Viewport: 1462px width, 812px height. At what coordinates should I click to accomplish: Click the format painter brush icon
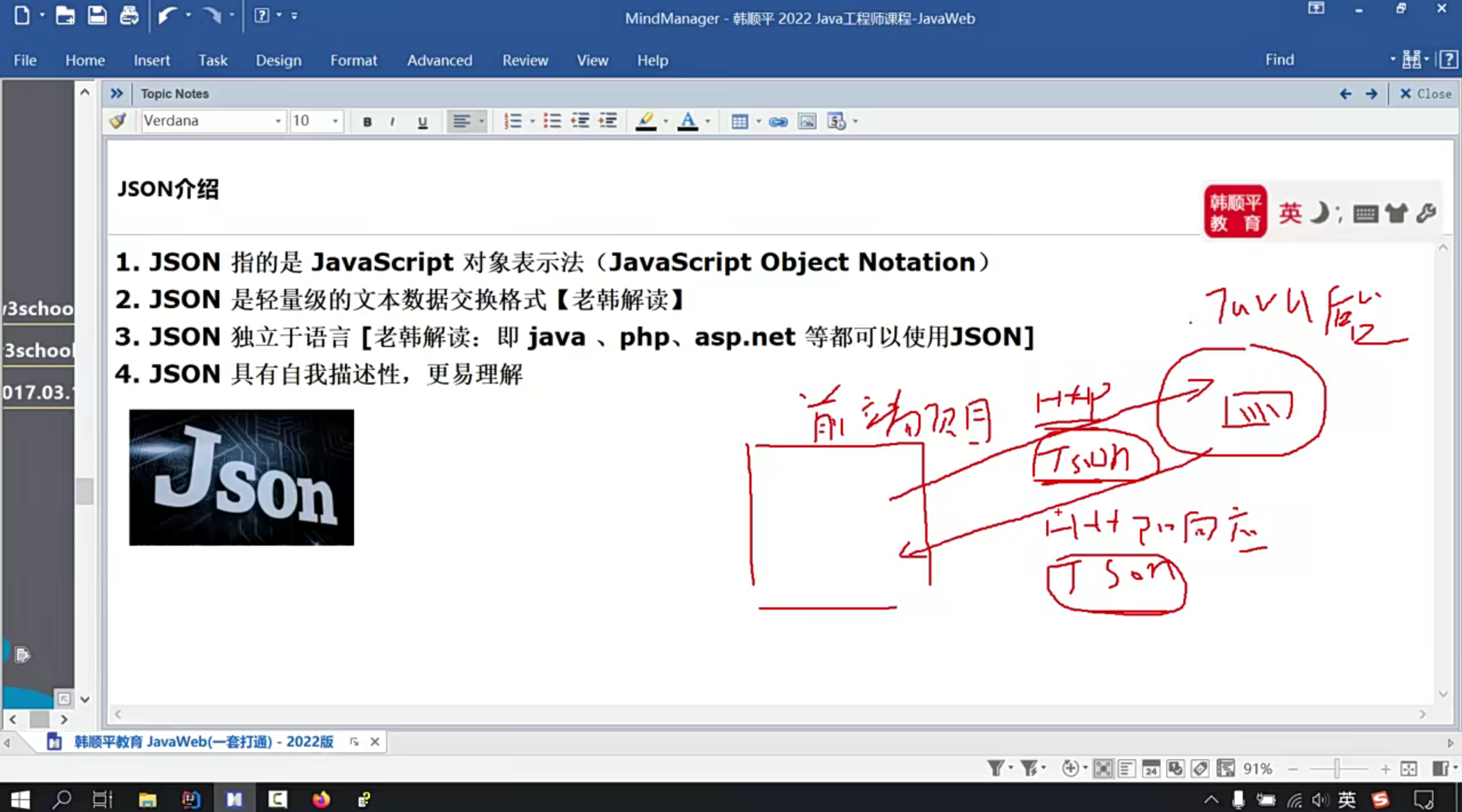118,121
